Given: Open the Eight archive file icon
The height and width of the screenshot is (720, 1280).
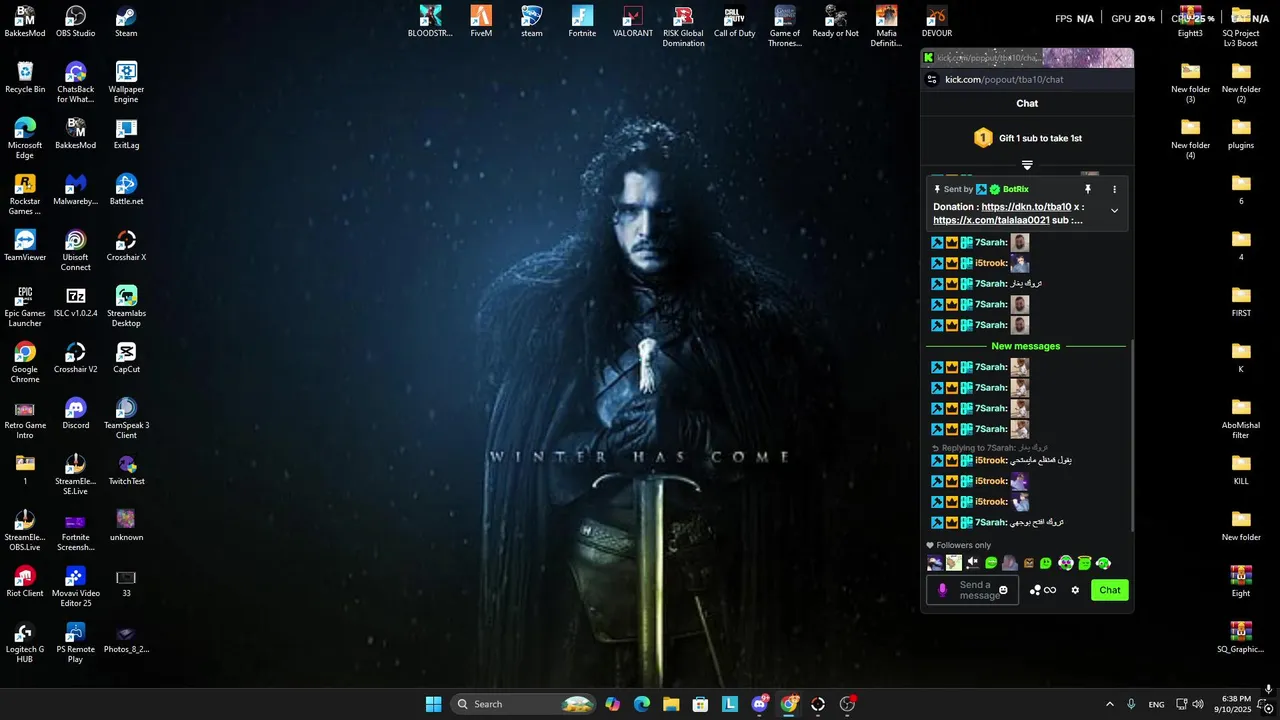Looking at the screenshot, I should tap(1241, 581).
